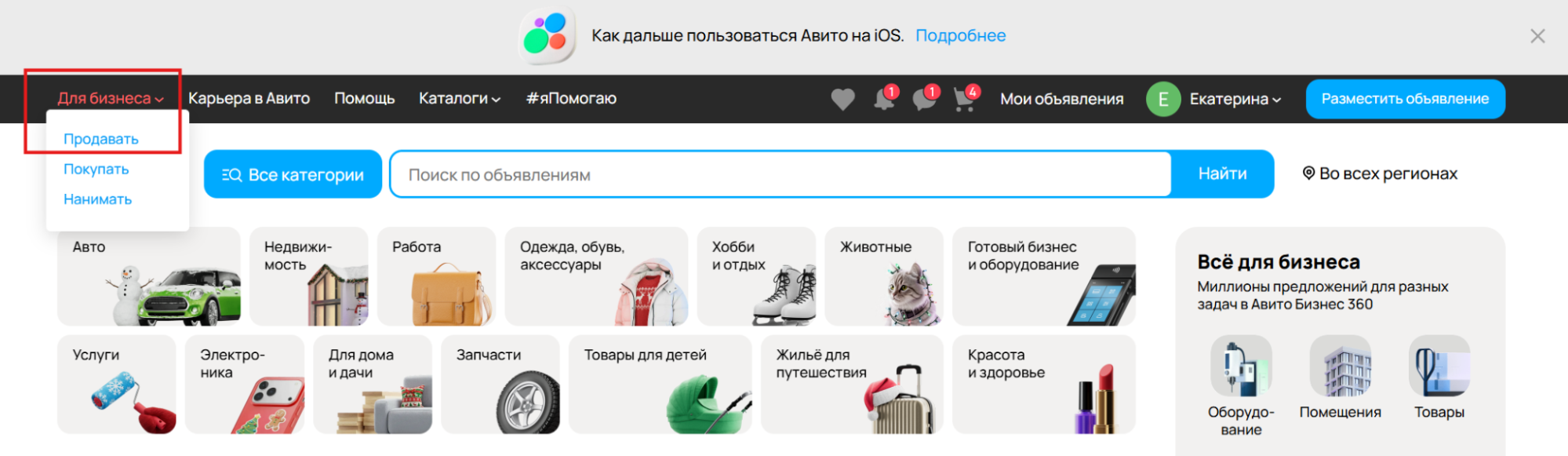Open the Животные category card
This screenshot has height=456, width=1568.
tap(884, 276)
